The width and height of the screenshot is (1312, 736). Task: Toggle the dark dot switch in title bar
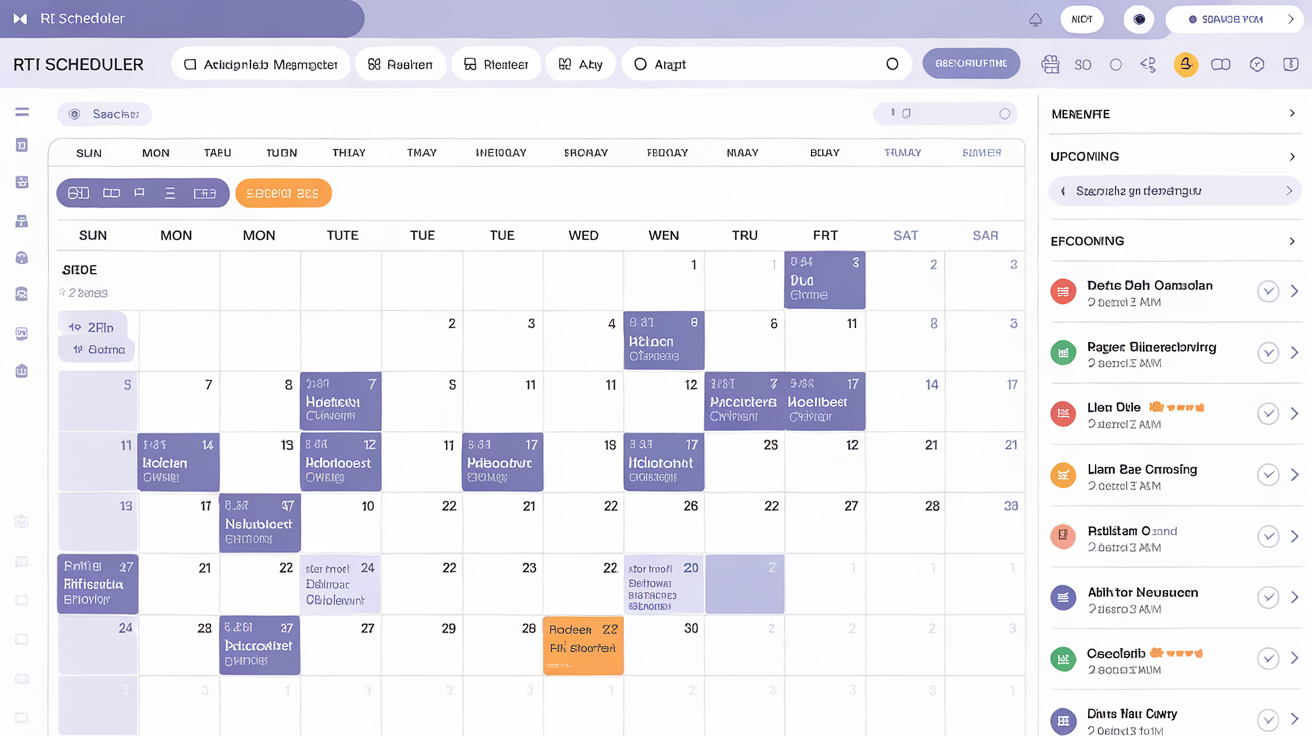click(1139, 19)
